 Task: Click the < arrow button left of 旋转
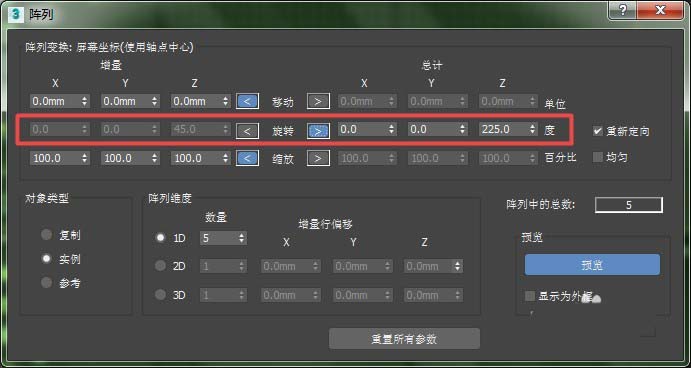click(247, 131)
